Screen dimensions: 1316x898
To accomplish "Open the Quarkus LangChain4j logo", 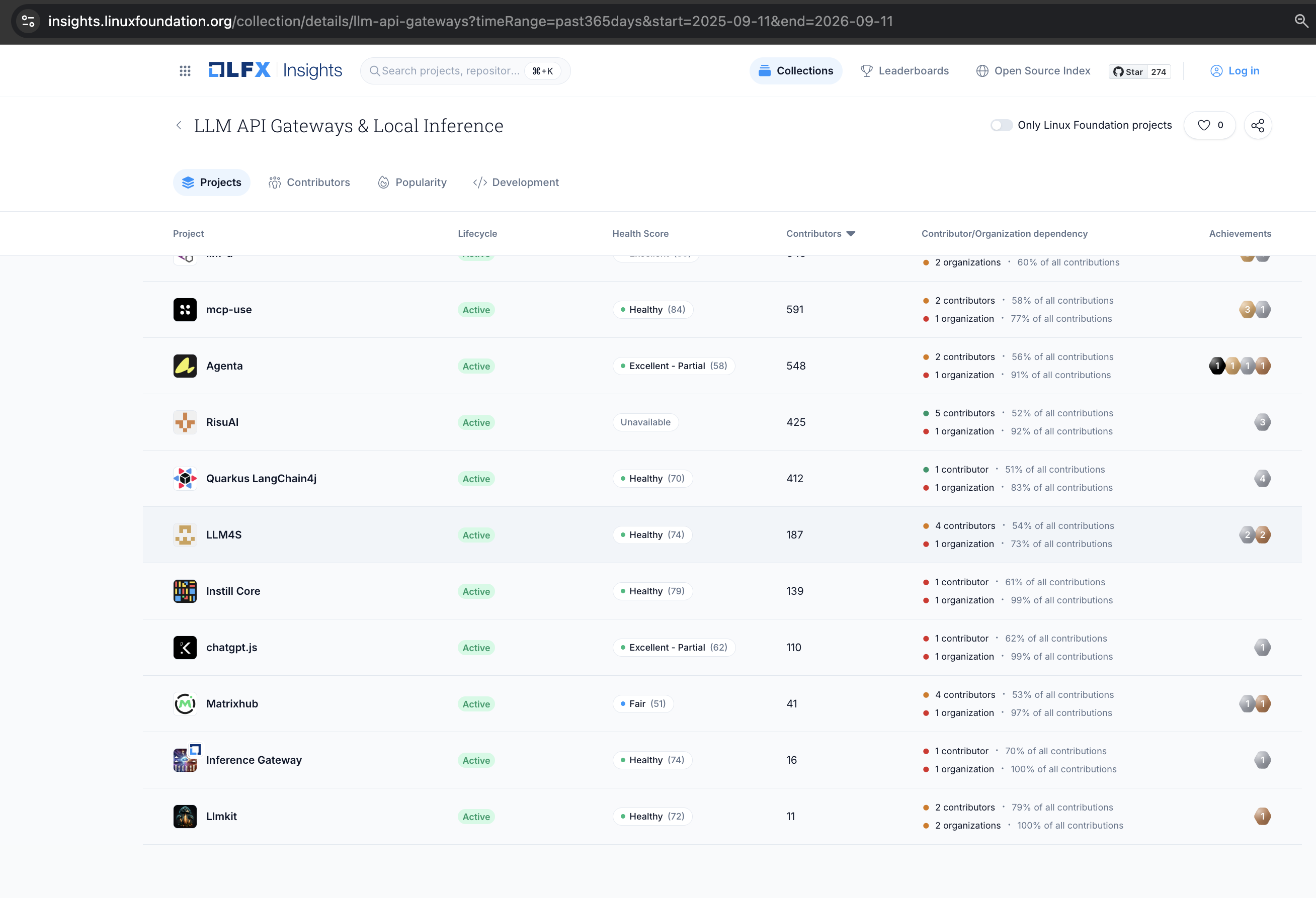I will 185,478.
